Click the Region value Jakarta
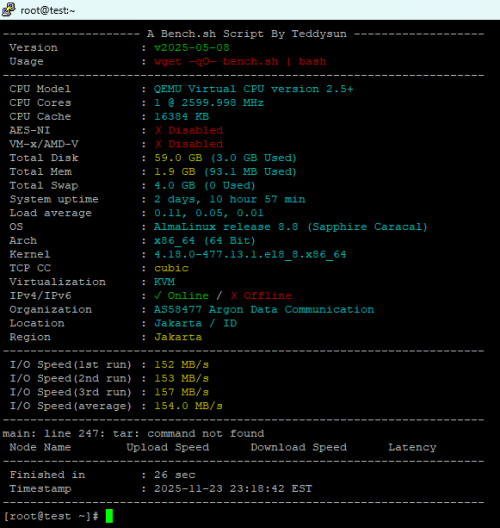The height and width of the screenshot is (528, 500). (178, 337)
